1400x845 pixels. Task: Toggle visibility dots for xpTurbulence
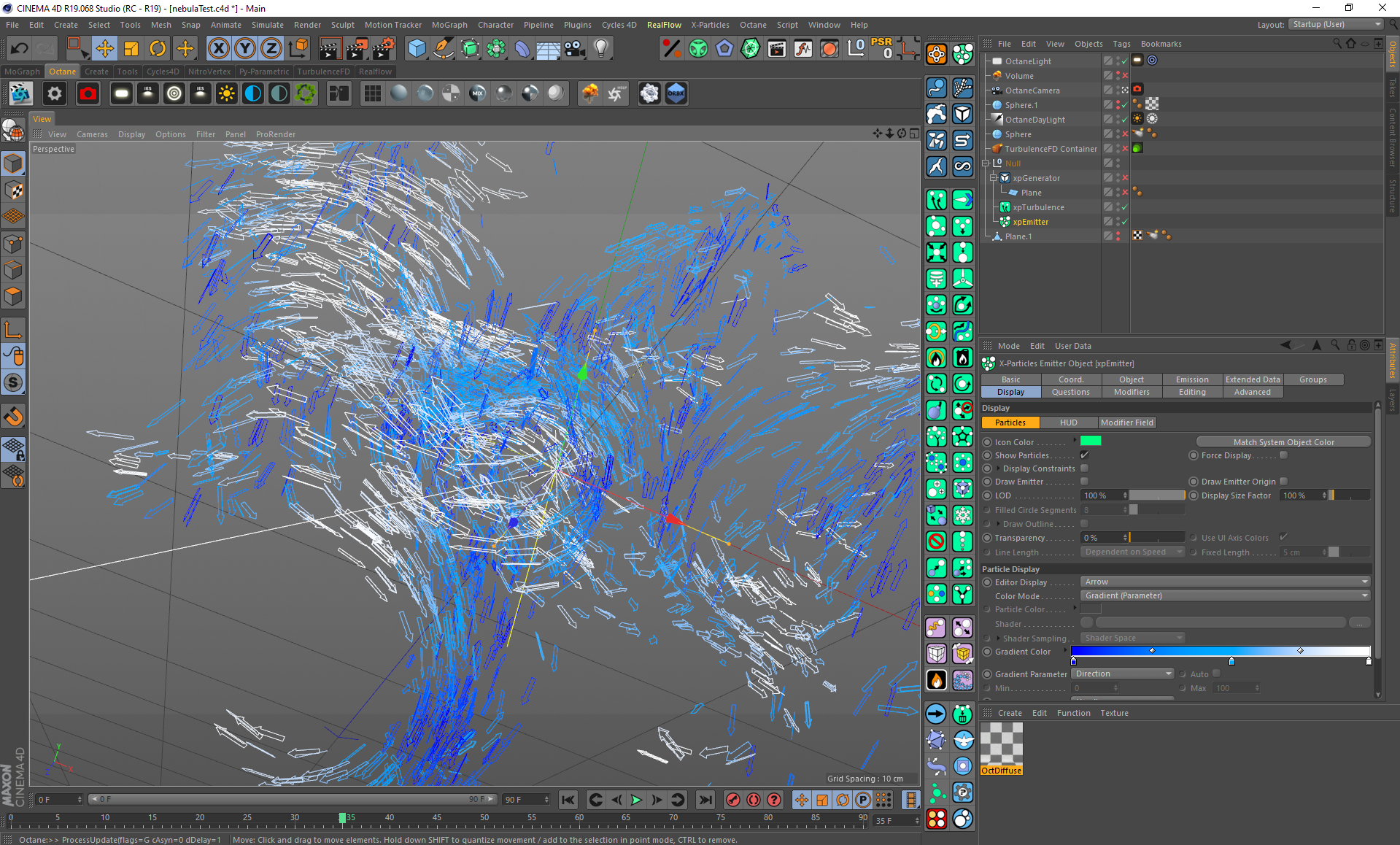click(1118, 207)
